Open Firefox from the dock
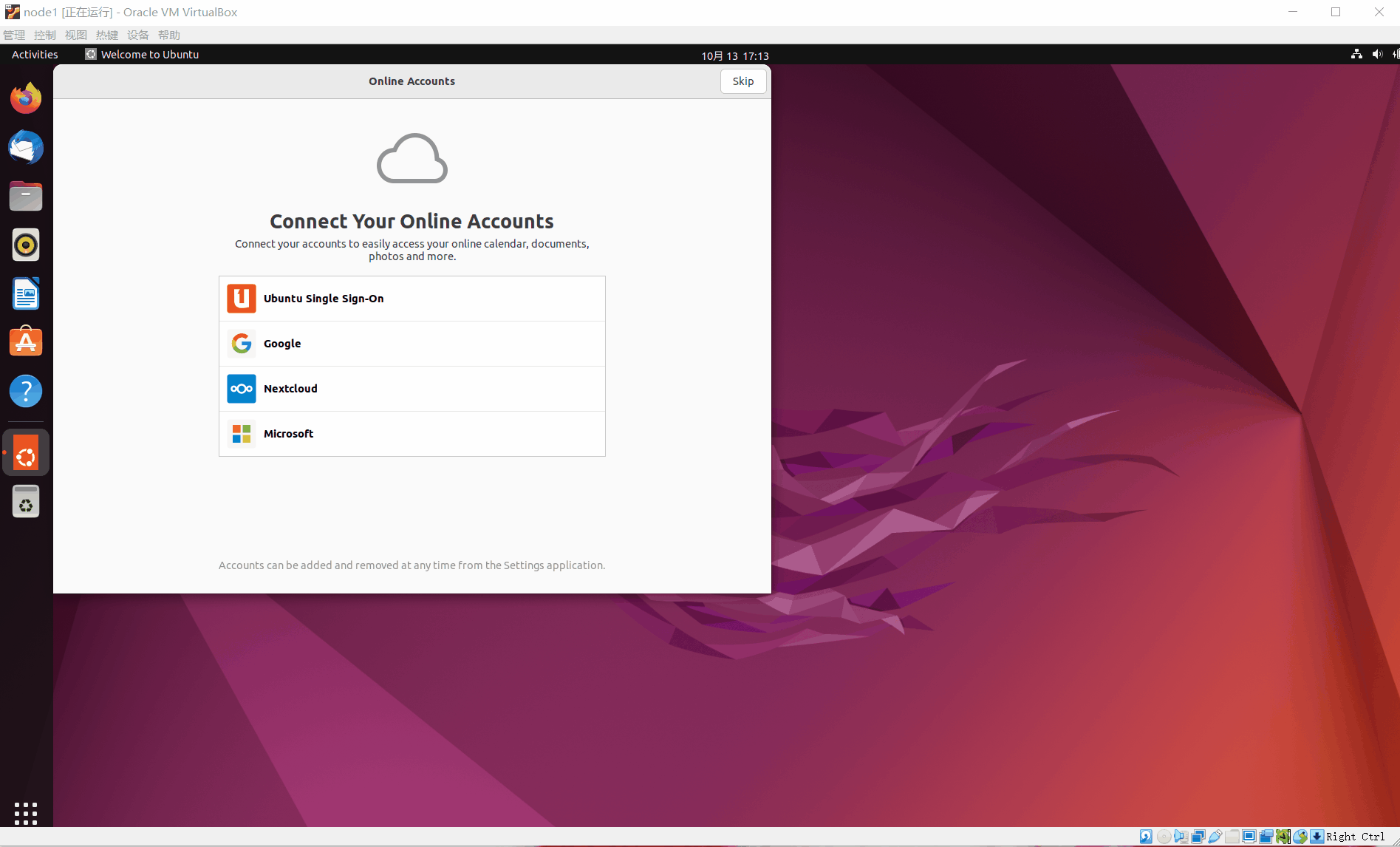Viewport: 1400px width, 847px height. (x=26, y=98)
